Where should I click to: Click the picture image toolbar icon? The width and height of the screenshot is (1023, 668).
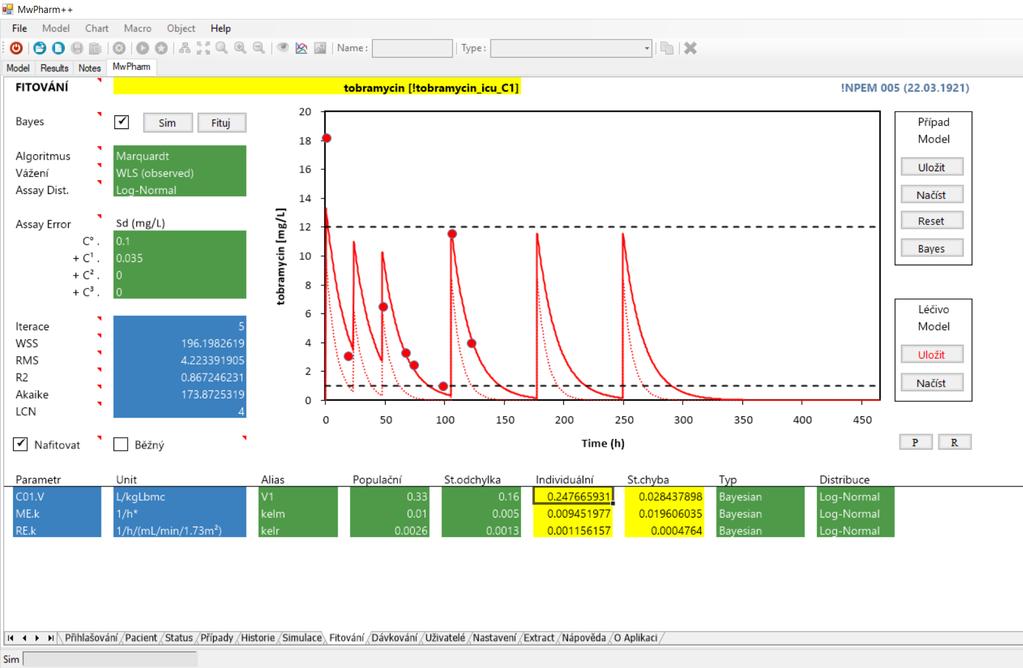[320, 48]
